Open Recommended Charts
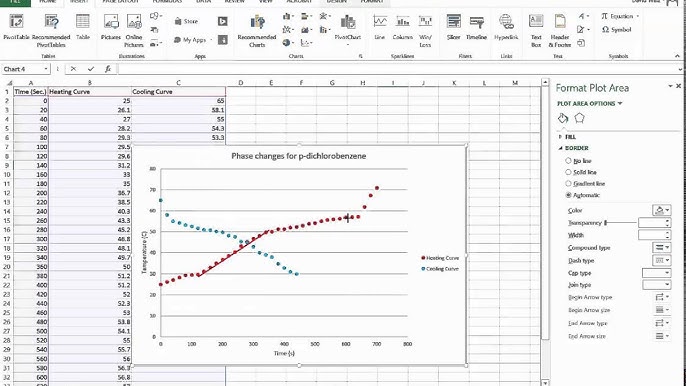 257,30
